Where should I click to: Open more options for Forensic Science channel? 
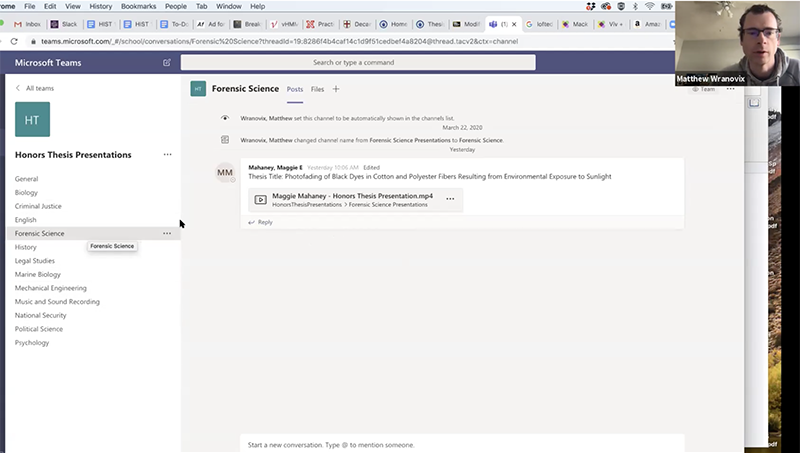pos(167,233)
